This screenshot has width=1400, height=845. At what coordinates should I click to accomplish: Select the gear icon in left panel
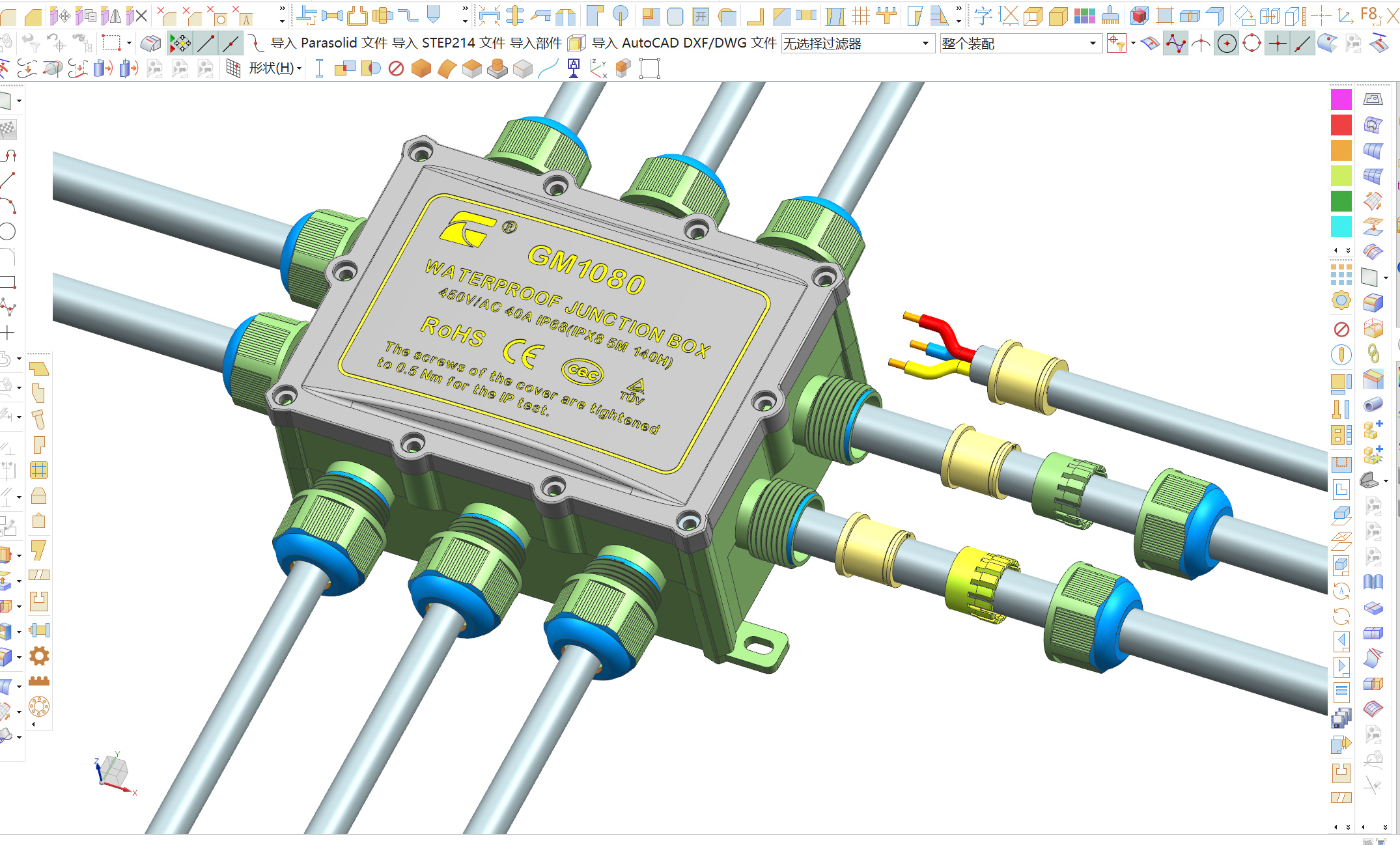(39, 656)
